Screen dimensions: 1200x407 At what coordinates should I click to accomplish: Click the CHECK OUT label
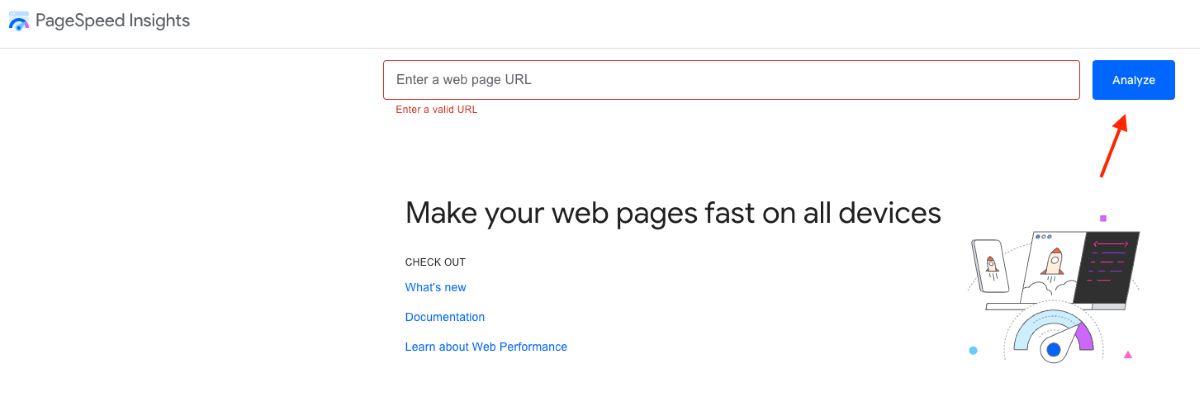tap(435, 262)
